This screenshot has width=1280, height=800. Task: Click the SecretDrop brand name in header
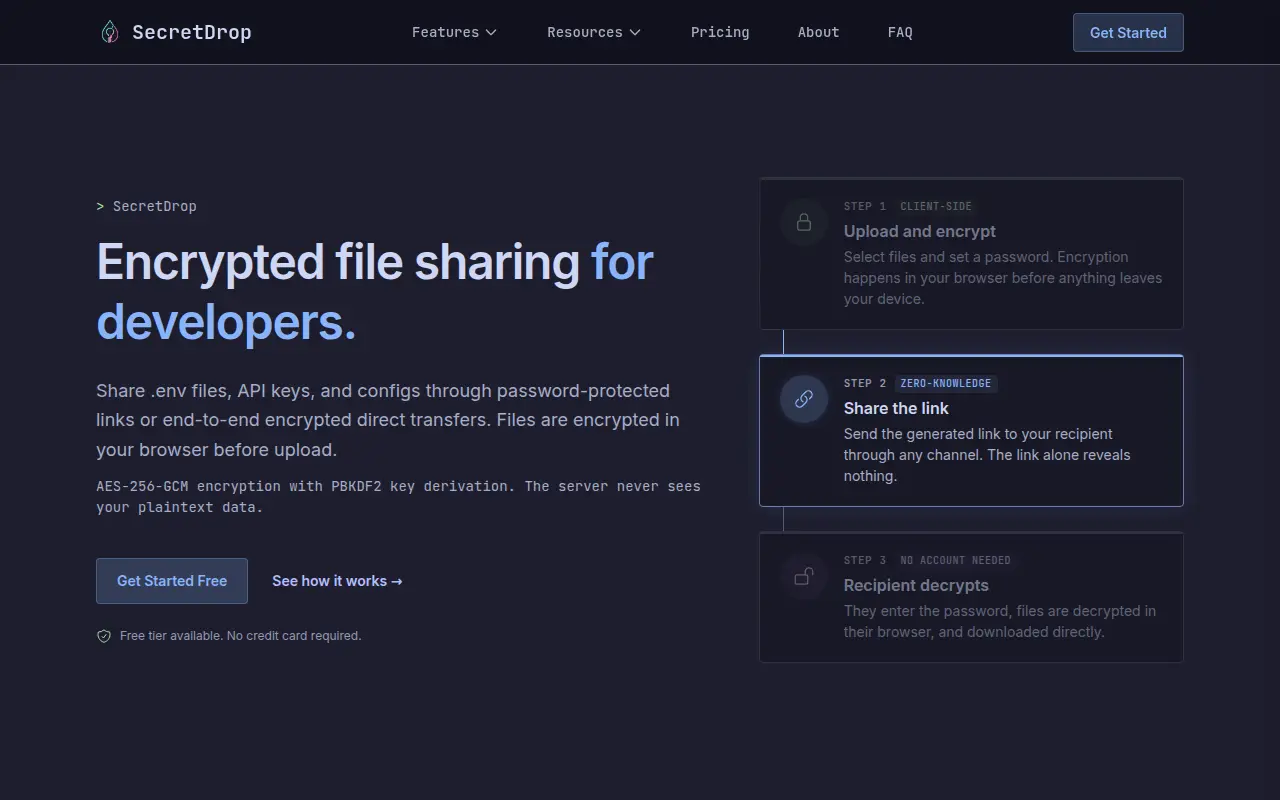tap(192, 32)
